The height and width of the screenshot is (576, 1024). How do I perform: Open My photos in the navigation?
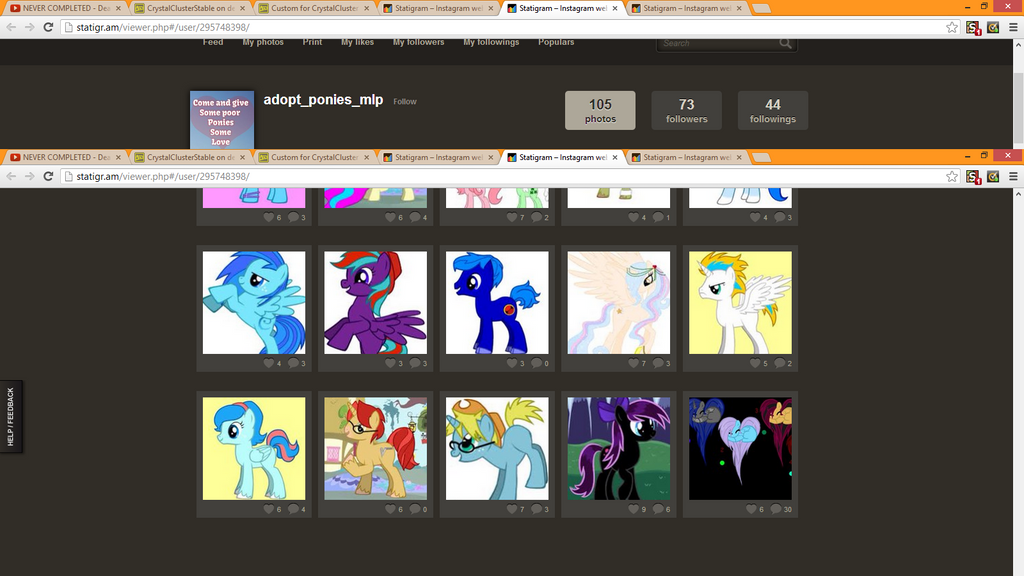click(x=263, y=42)
